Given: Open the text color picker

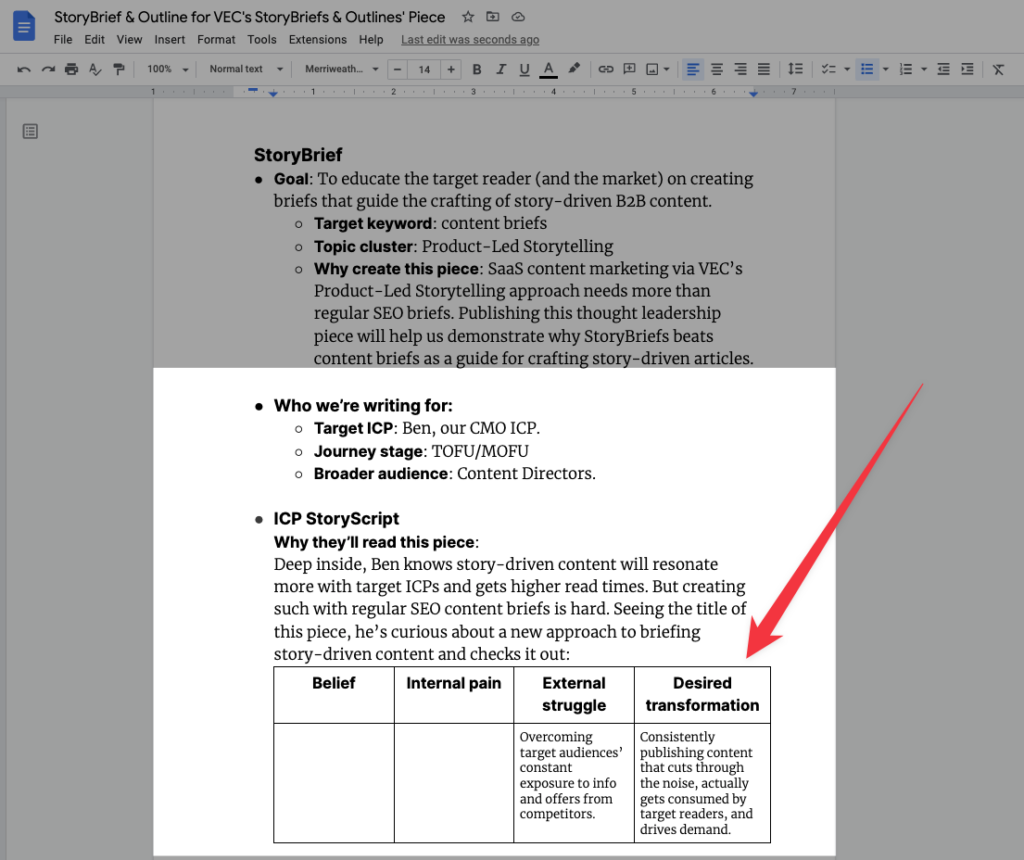Looking at the screenshot, I should pyautogui.click(x=549, y=69).
